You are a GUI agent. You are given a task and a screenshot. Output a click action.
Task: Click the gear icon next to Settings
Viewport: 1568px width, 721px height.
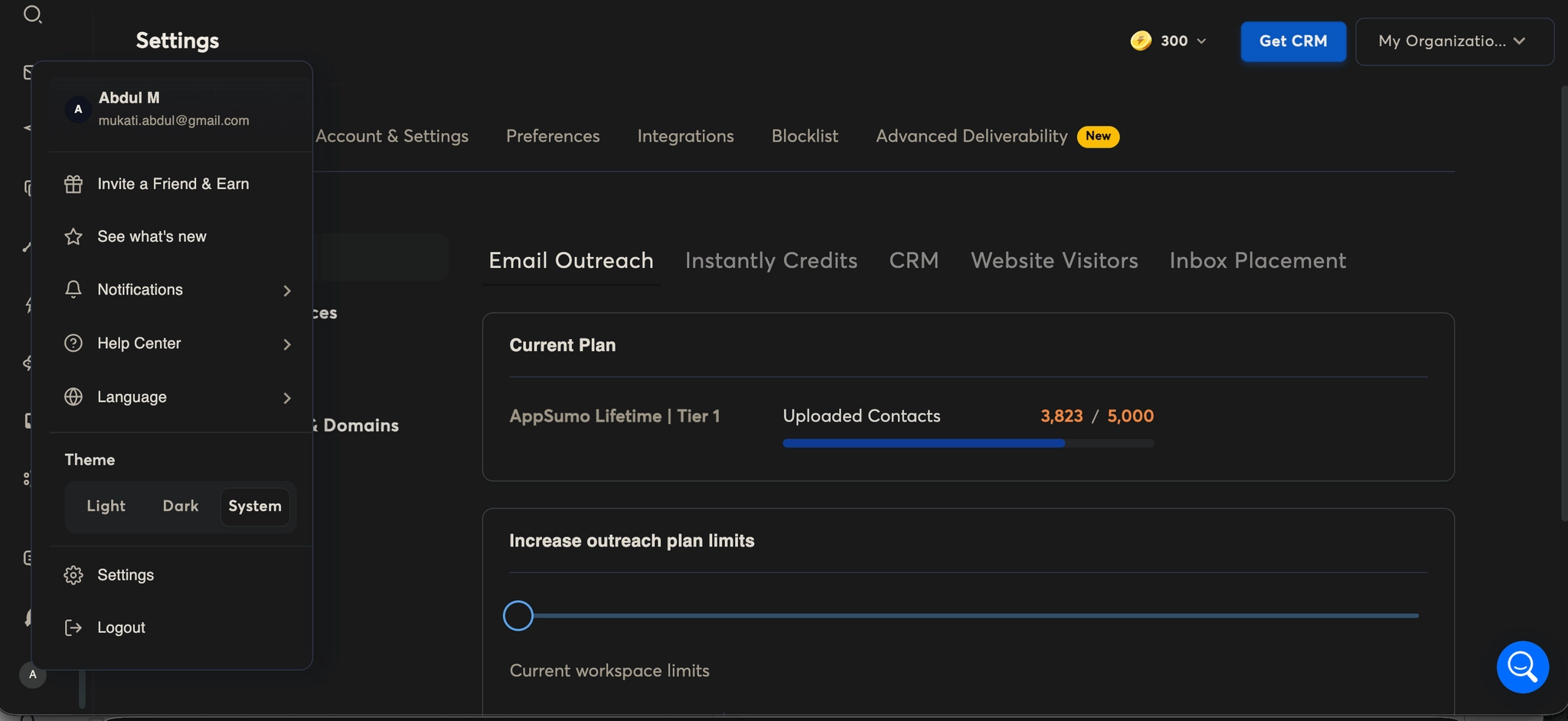(x=73, y=574)
